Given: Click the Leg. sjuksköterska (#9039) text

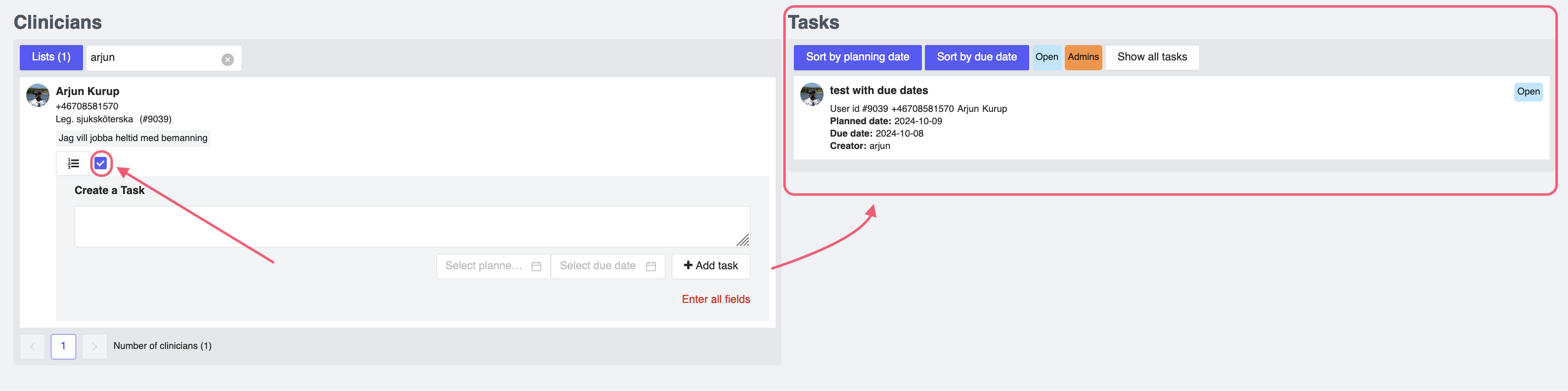Looking at the screenshot, I should point(114,119).
